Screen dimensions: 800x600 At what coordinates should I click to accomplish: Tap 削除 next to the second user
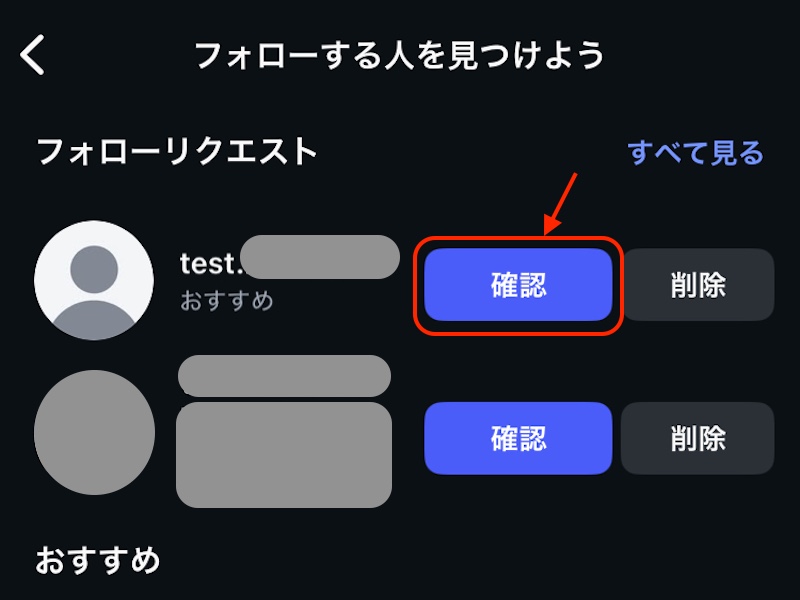coord(700,440)
